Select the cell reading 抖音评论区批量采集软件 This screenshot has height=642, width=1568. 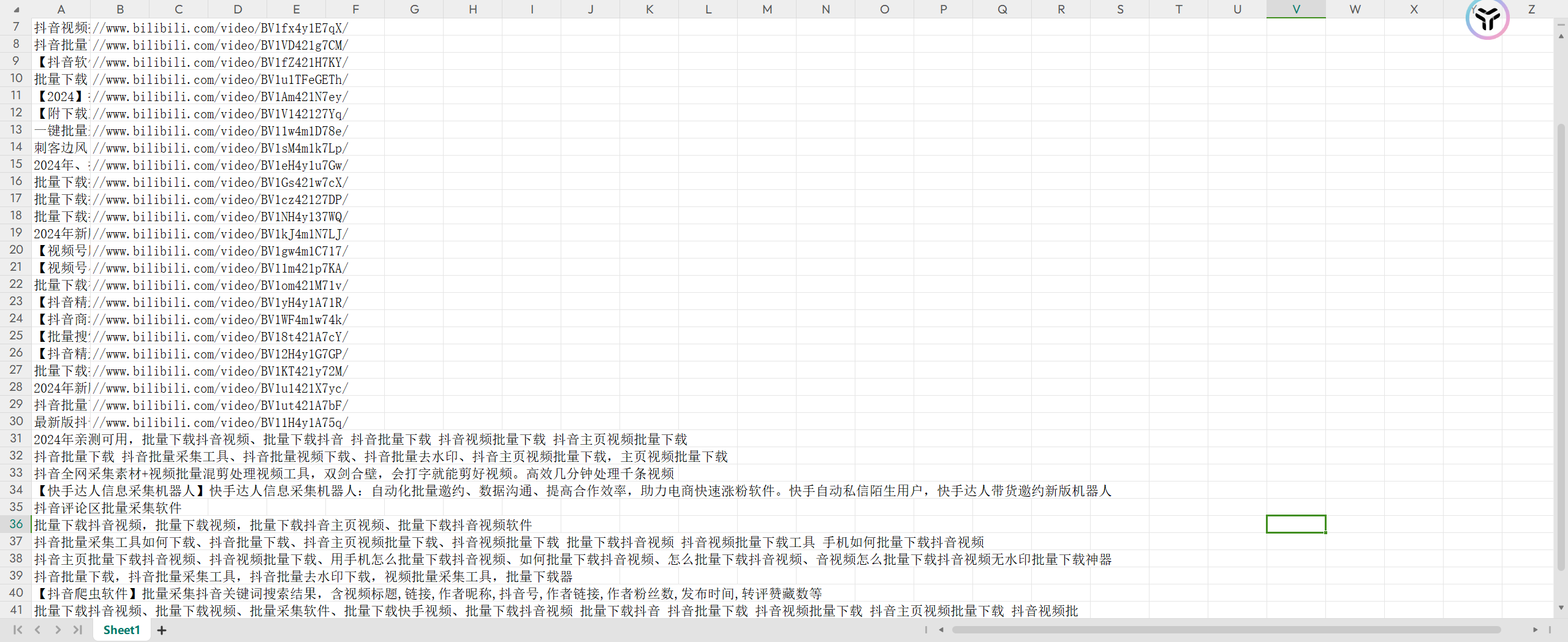[108, 508]
